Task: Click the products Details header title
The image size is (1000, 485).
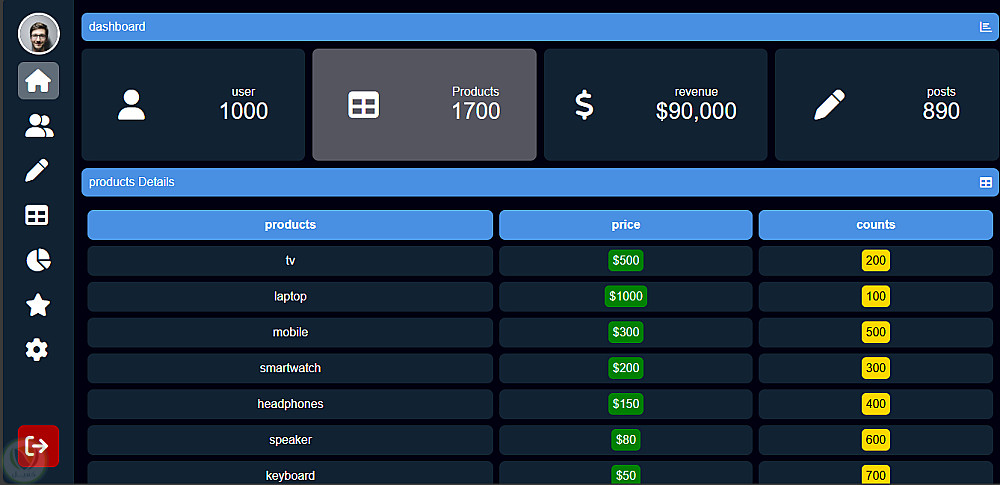Action: (131, 183)
